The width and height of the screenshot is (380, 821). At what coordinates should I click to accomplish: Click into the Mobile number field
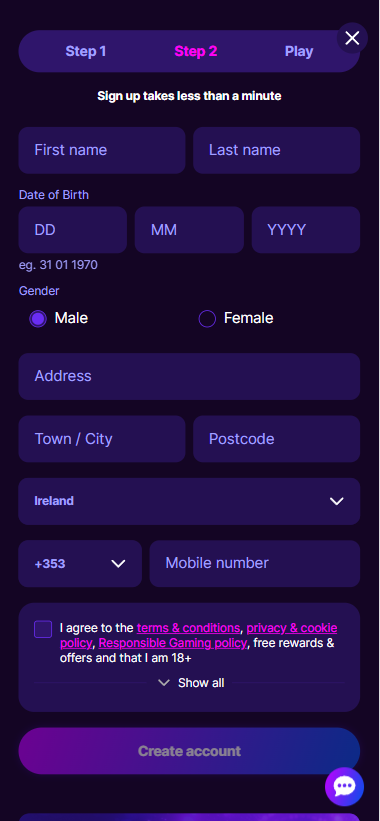coord(254,563)
